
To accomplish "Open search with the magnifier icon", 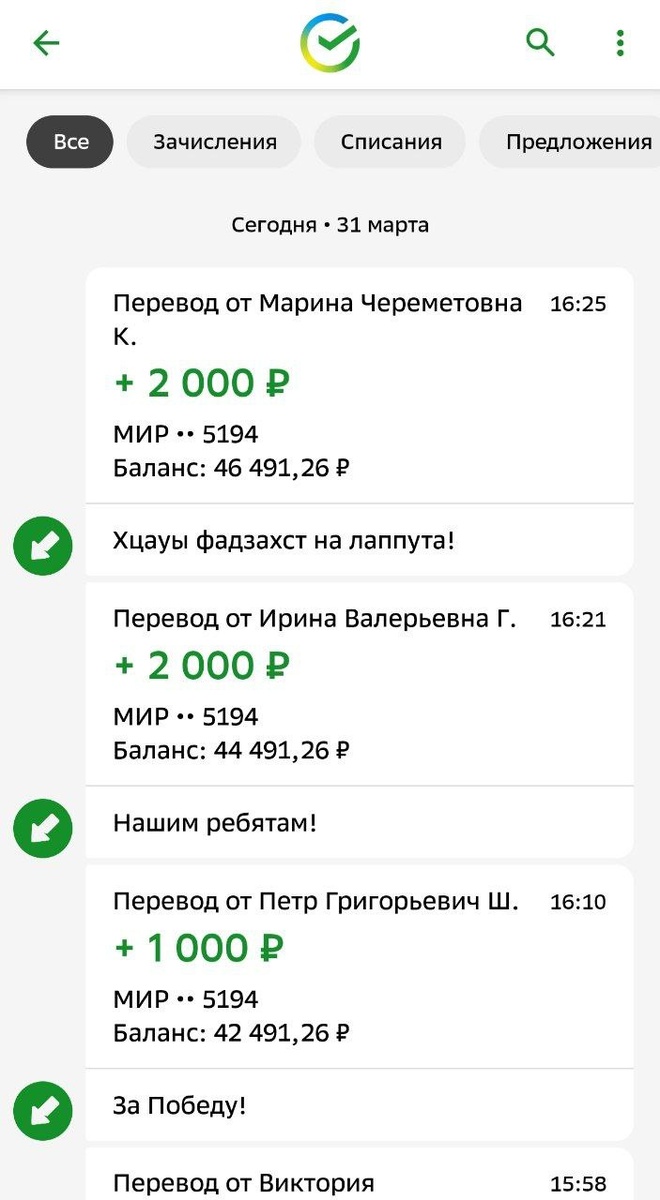I will coord(540,43).
